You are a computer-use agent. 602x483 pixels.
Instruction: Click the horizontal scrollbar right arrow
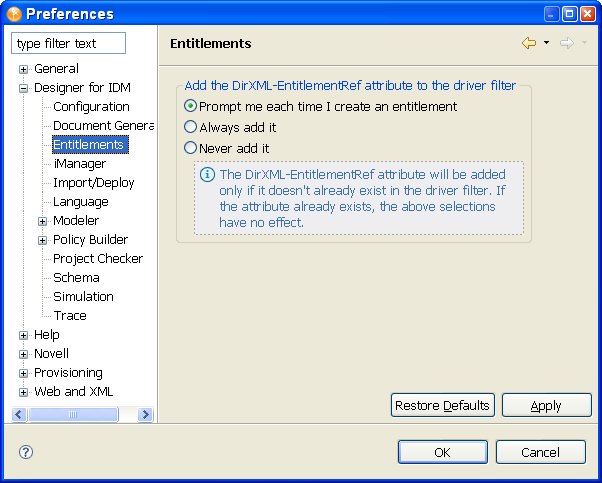[x=145, y=414]
